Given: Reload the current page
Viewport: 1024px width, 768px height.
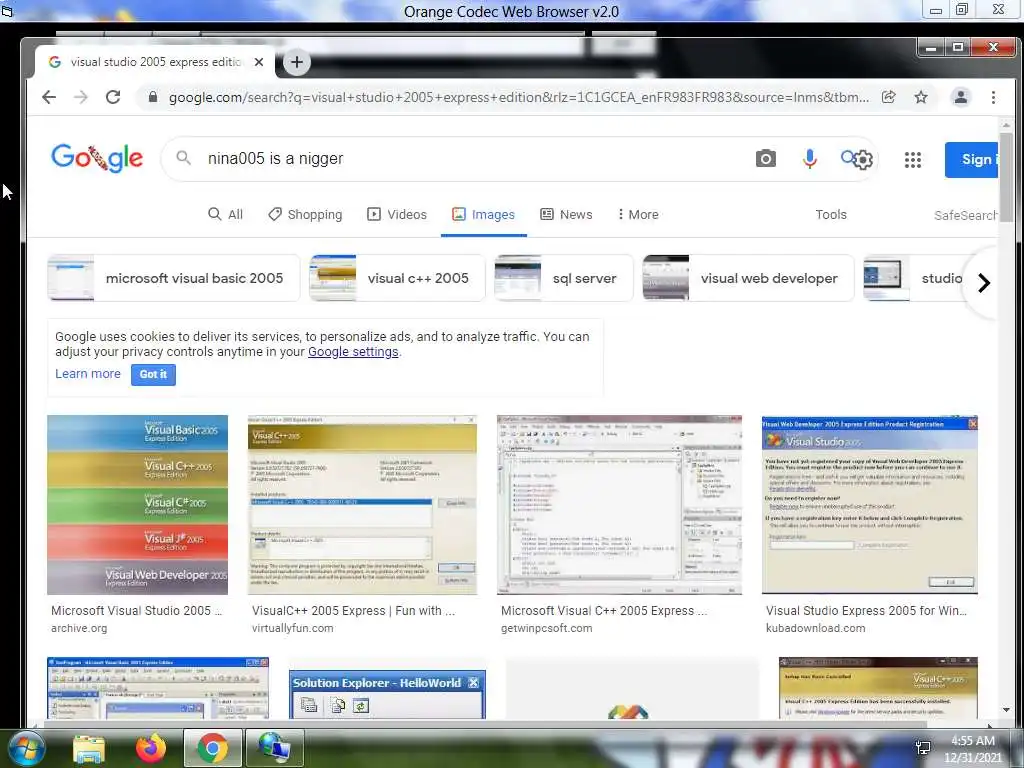Looking at the screenshot, I should coord(113,97).
